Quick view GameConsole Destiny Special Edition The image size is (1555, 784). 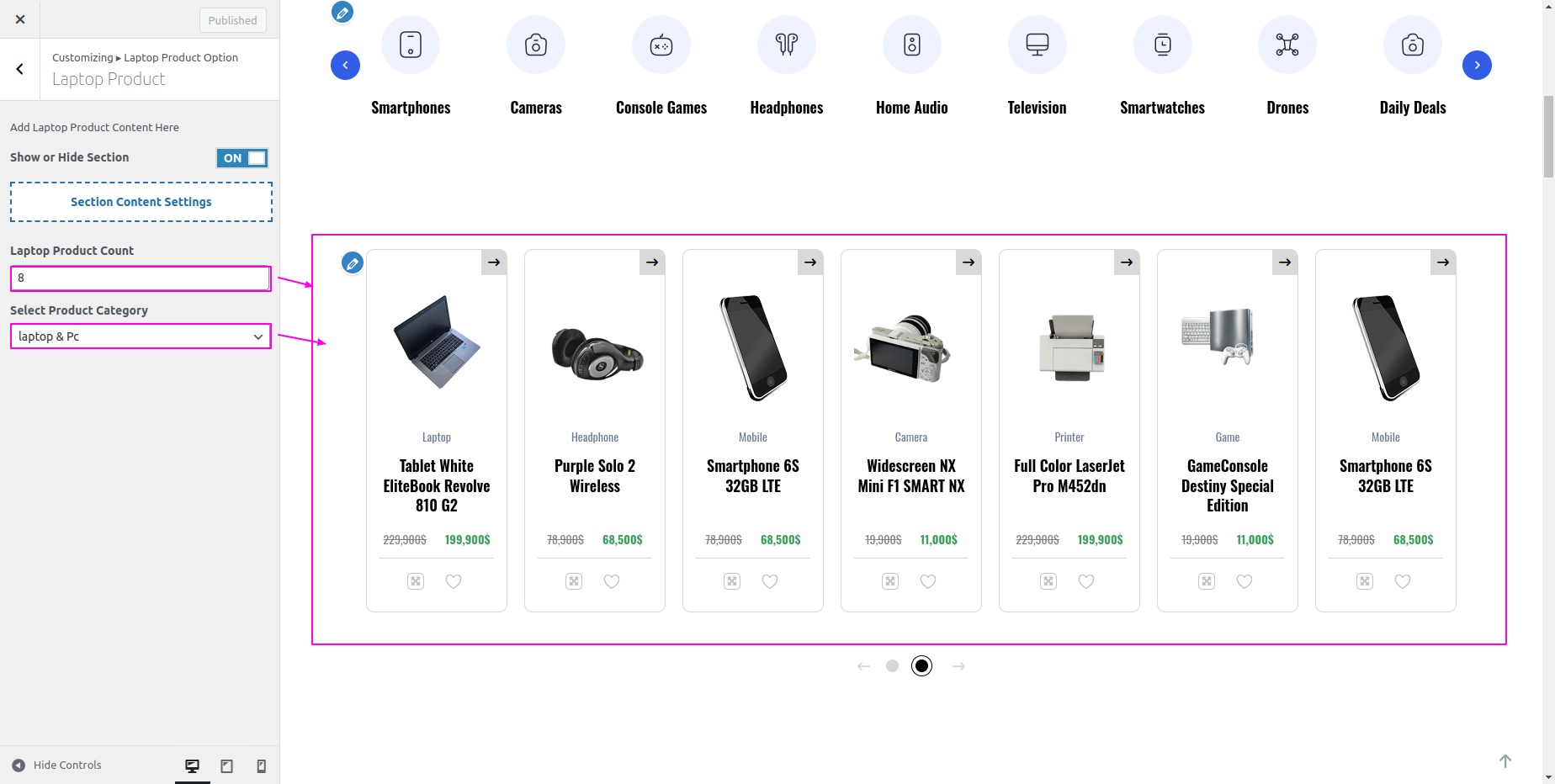tap(1207, 581)
